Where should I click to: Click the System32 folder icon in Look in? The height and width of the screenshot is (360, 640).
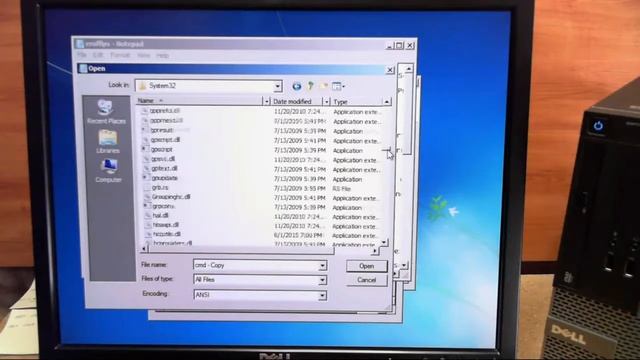[142, 86]
